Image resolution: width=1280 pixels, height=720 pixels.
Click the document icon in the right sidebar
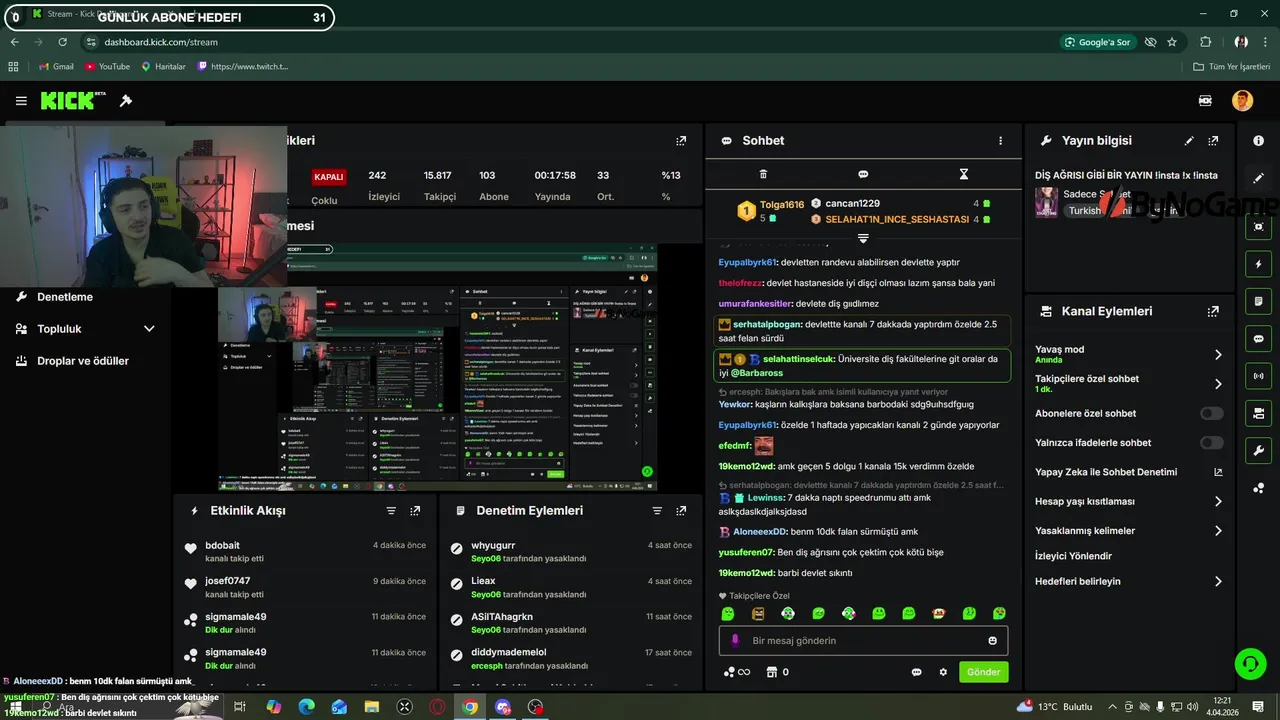click(x=1258, y=301)
